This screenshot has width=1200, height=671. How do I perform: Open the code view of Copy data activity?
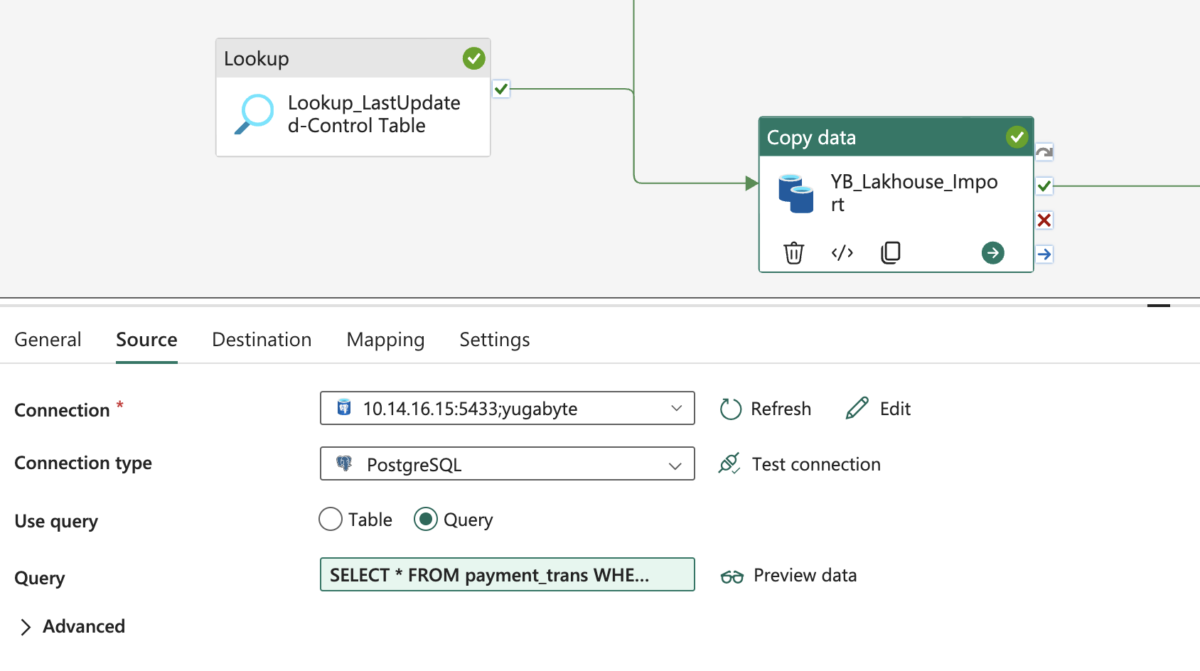pos(841,252)
